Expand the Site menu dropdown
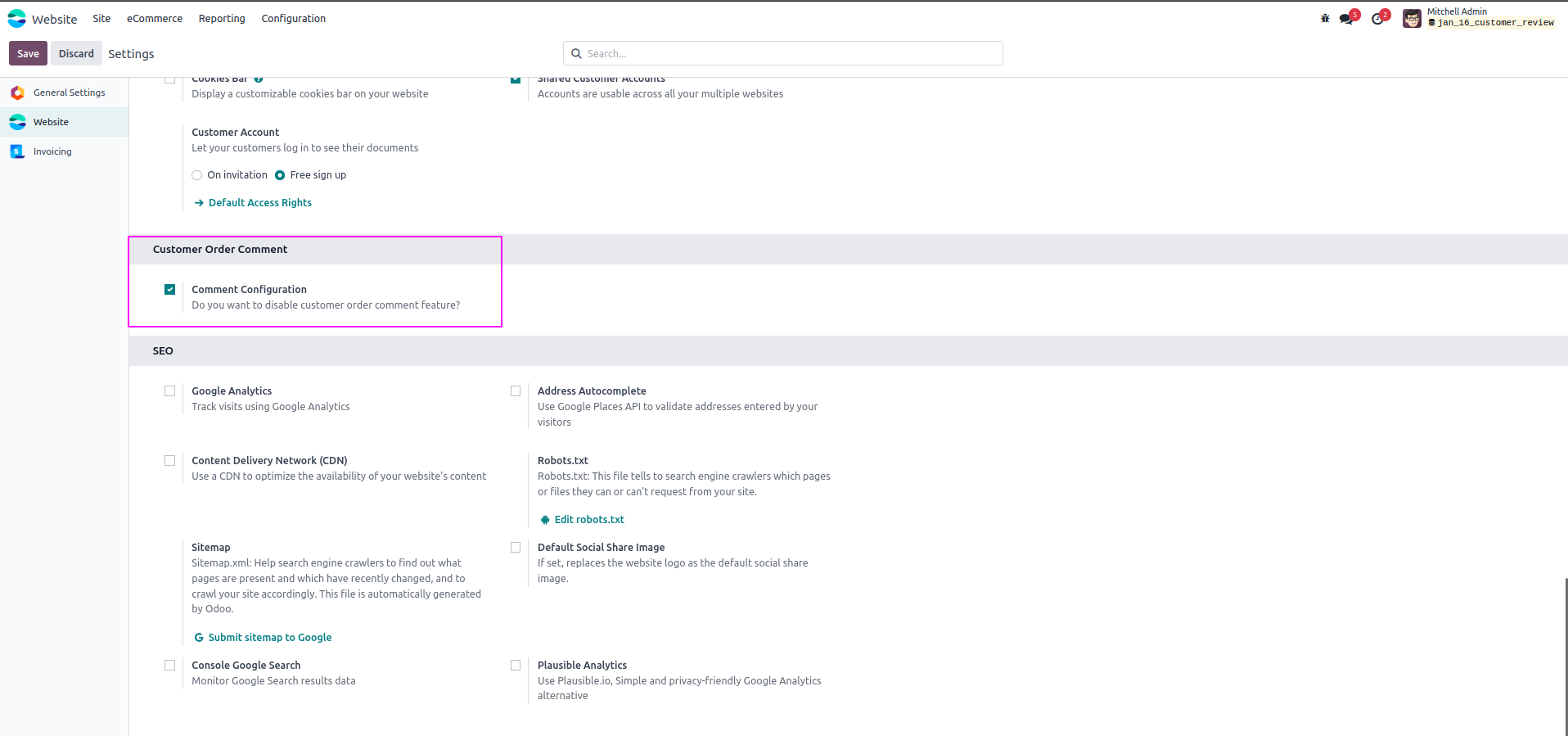 (101, 19)
